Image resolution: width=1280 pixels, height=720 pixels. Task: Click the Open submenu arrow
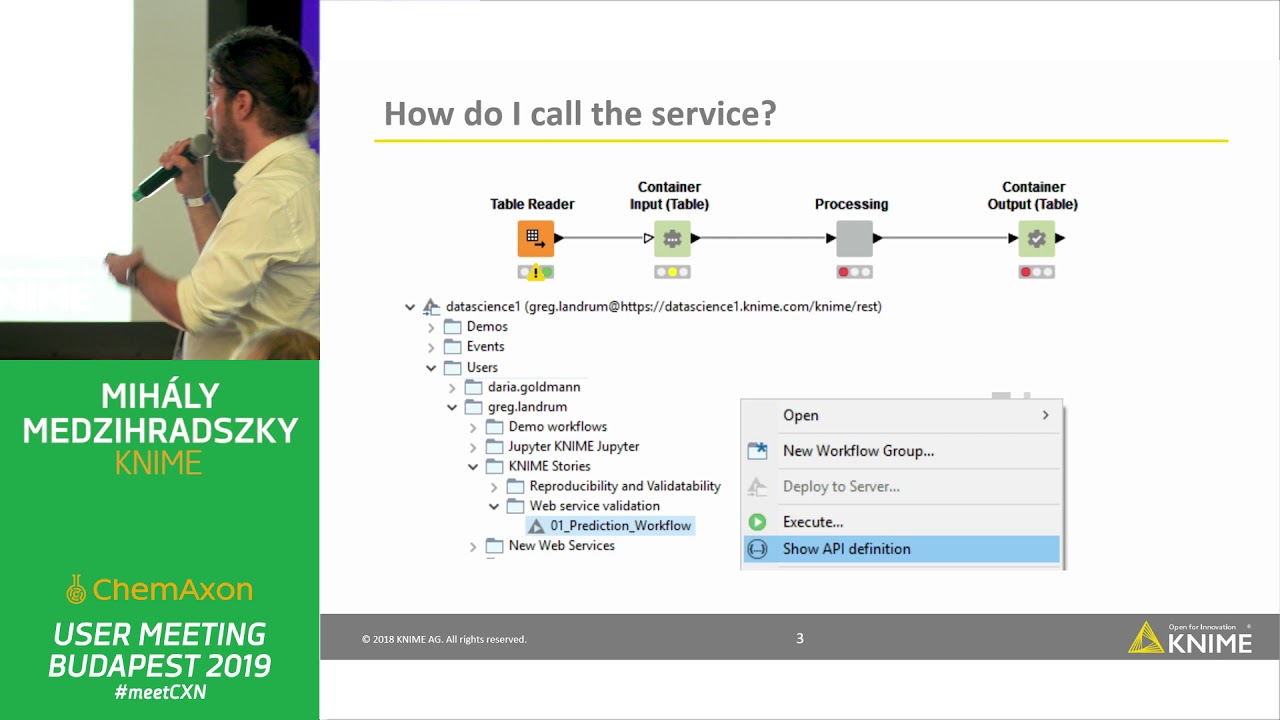click(1046, 415)
